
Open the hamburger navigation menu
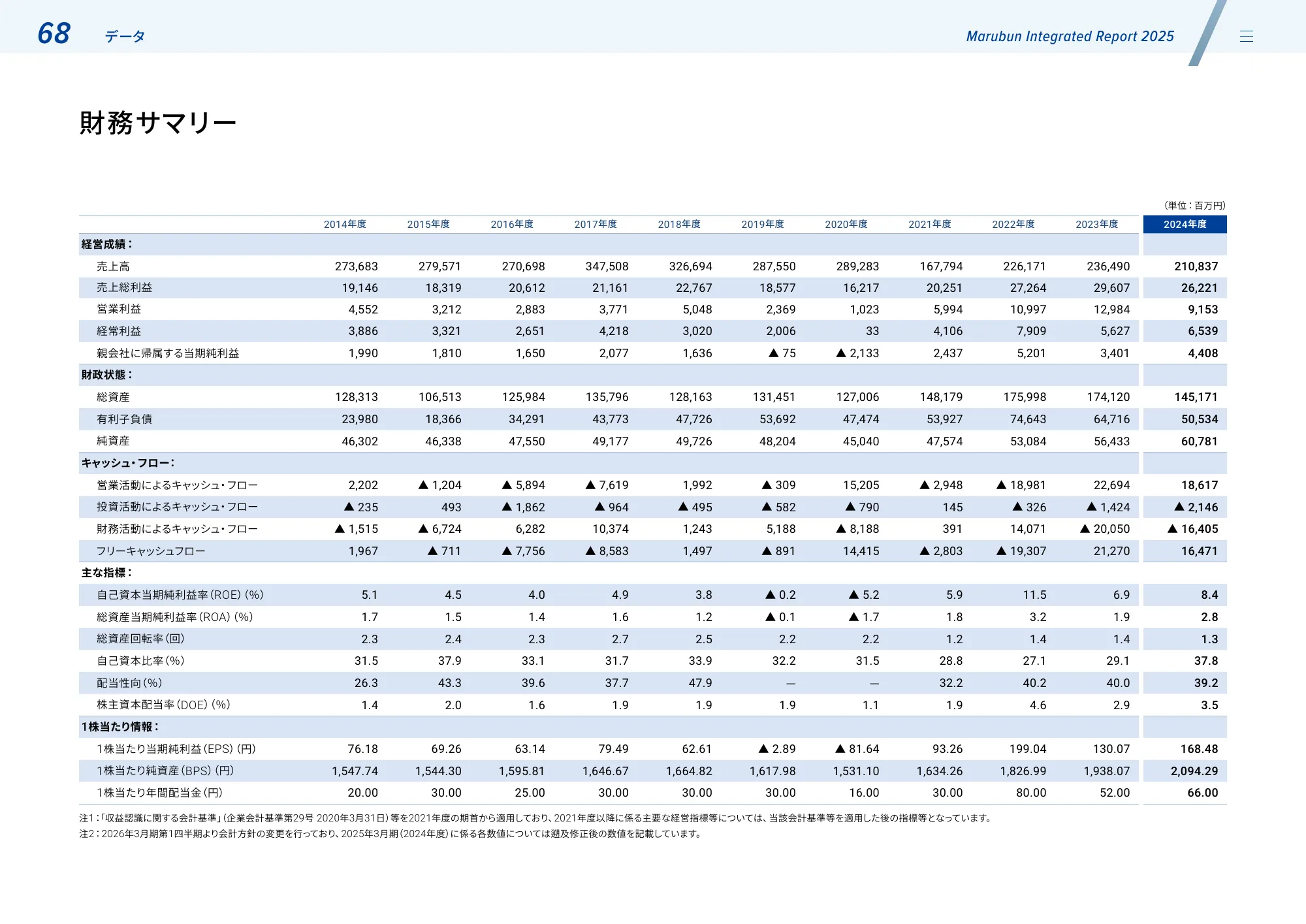click(x=1247, y=36)
